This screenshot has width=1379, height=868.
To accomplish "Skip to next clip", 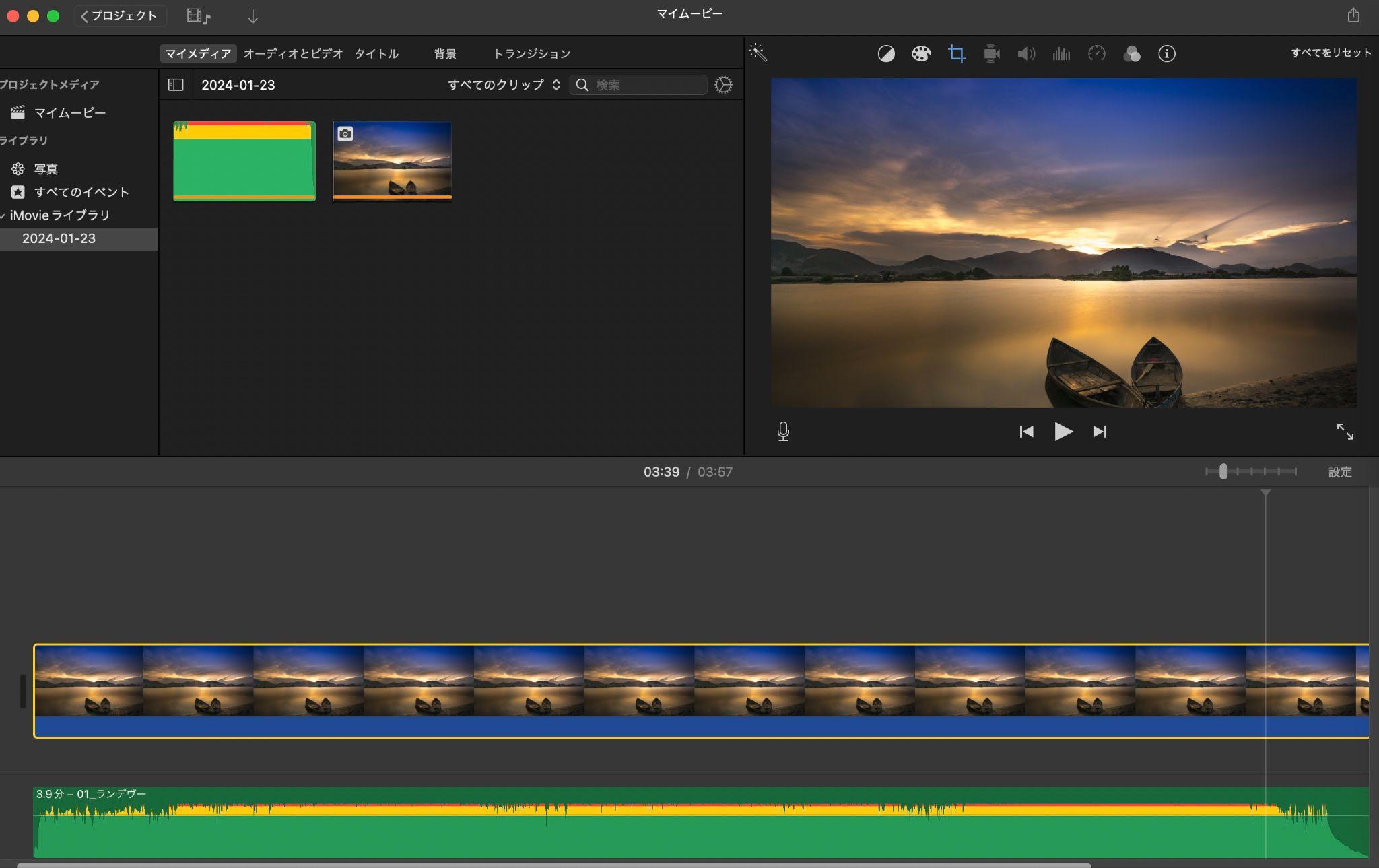I will point(1100,432).
